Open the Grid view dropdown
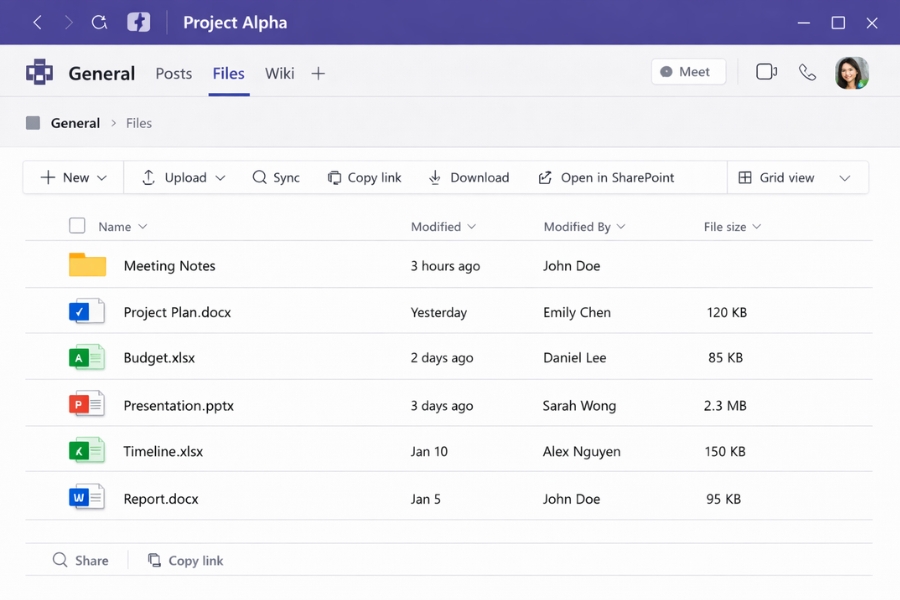 [845, 177]
